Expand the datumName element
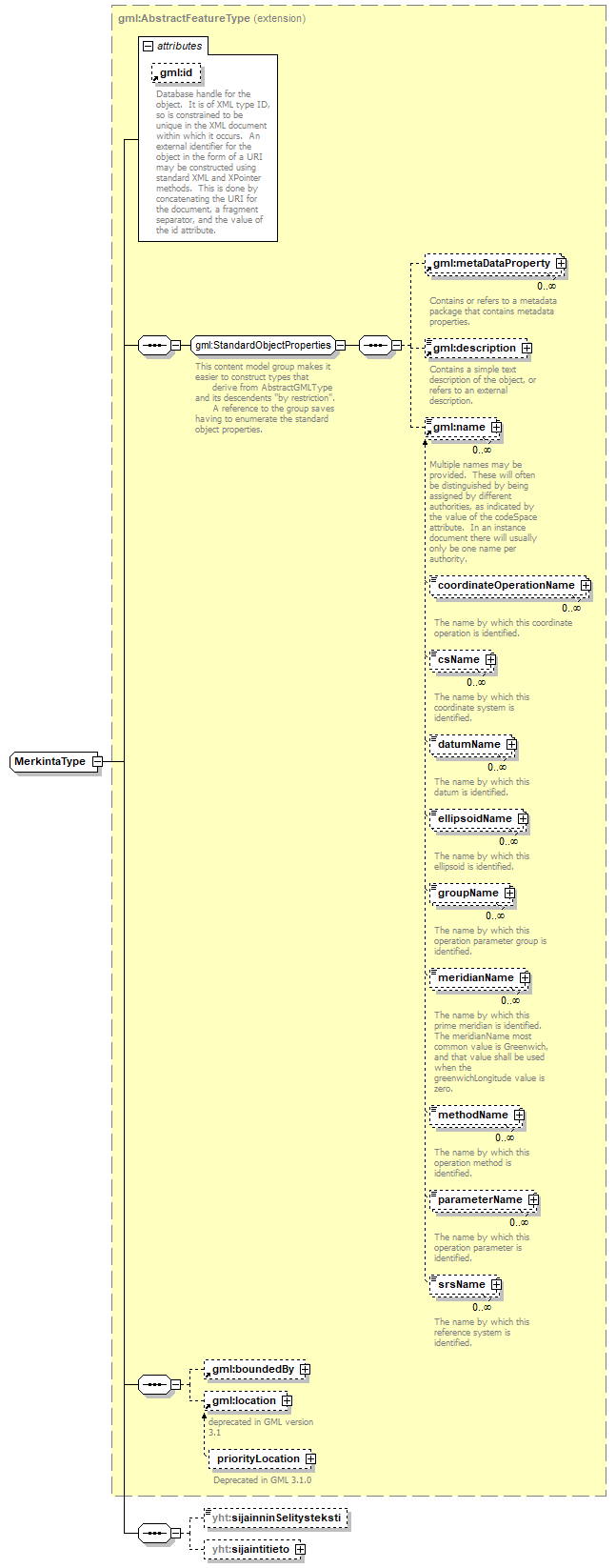 511,745
